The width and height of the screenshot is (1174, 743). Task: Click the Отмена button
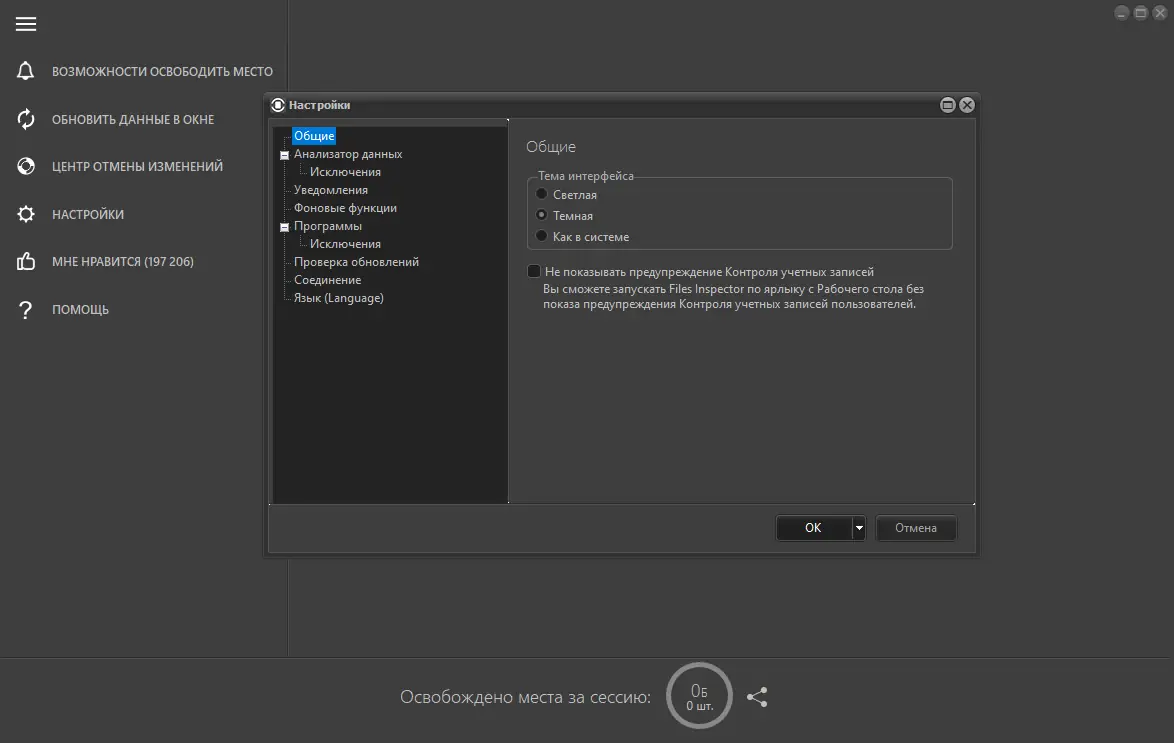[x=916, y=528]
